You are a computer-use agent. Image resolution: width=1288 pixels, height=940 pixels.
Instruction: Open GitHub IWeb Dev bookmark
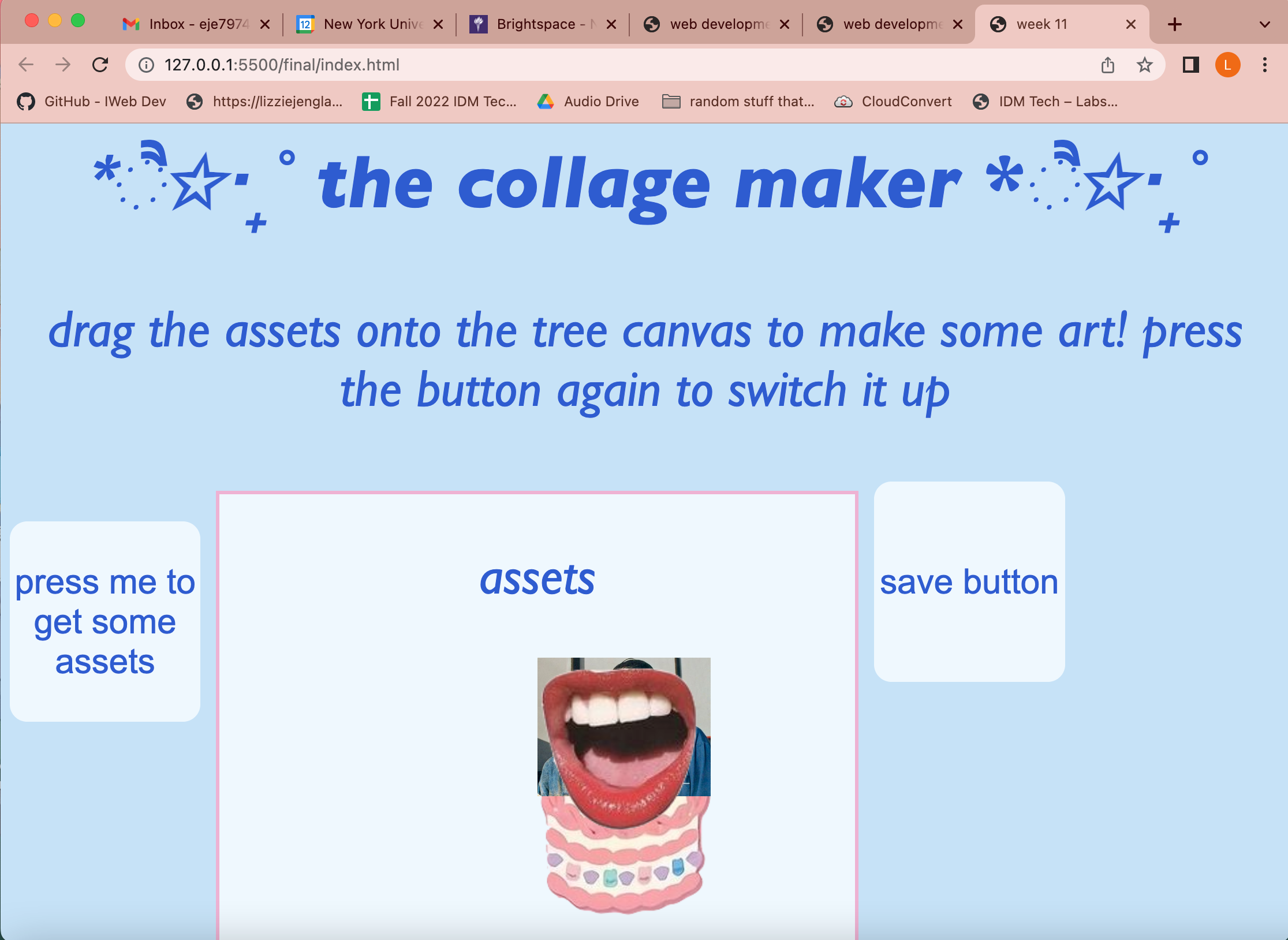(x=91, y=102)
